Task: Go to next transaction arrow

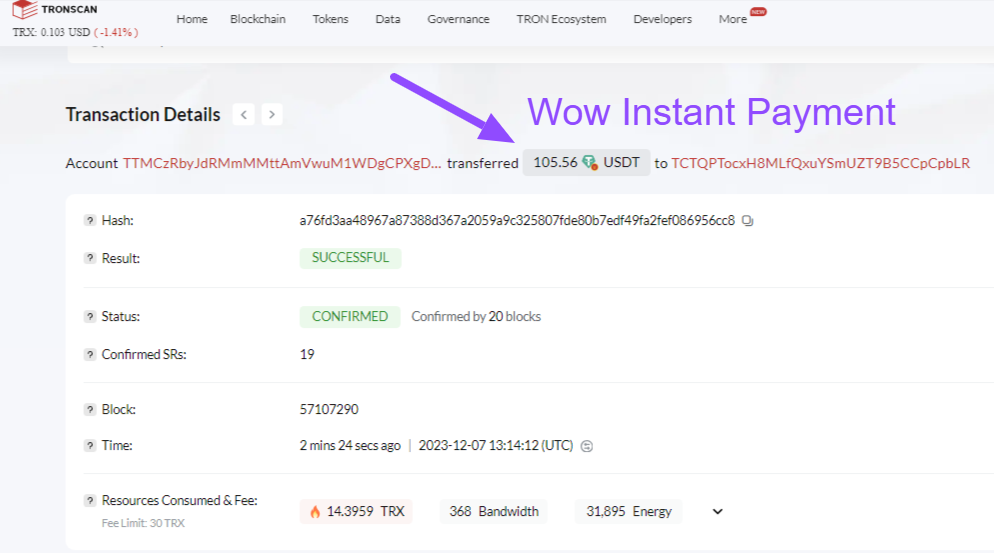Action: point(272,115)
